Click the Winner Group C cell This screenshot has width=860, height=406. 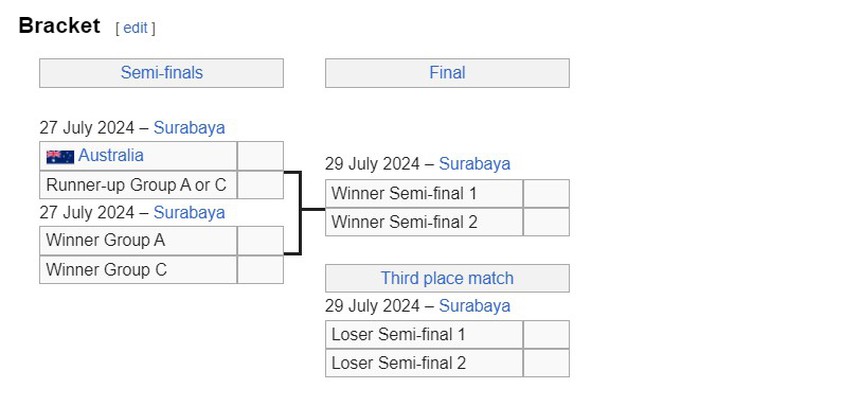[138, 270]
